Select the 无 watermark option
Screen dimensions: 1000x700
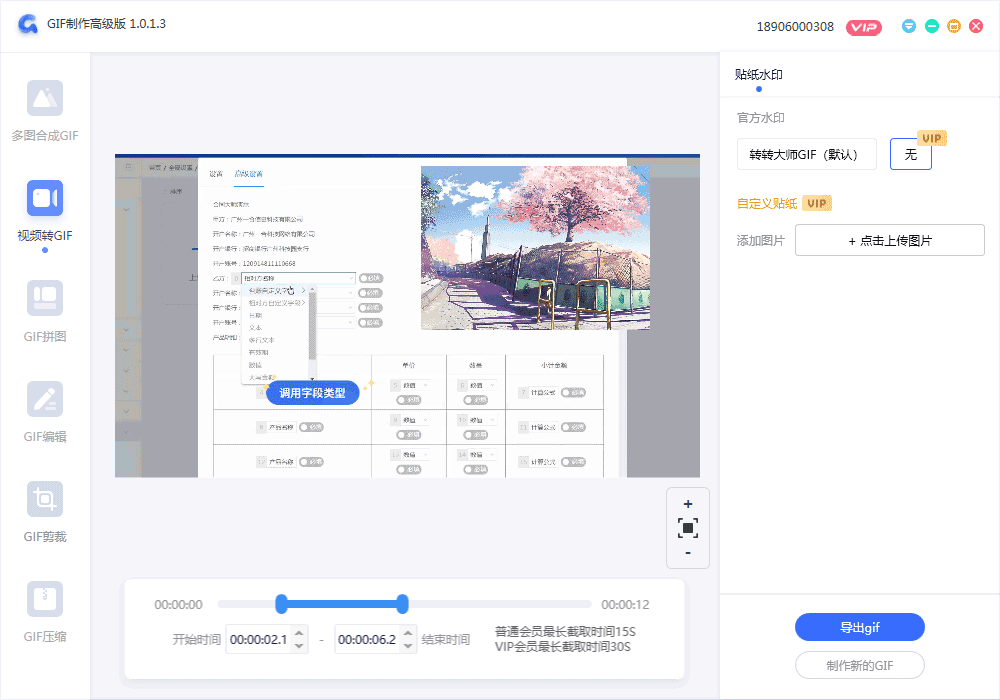coord(910,155)
